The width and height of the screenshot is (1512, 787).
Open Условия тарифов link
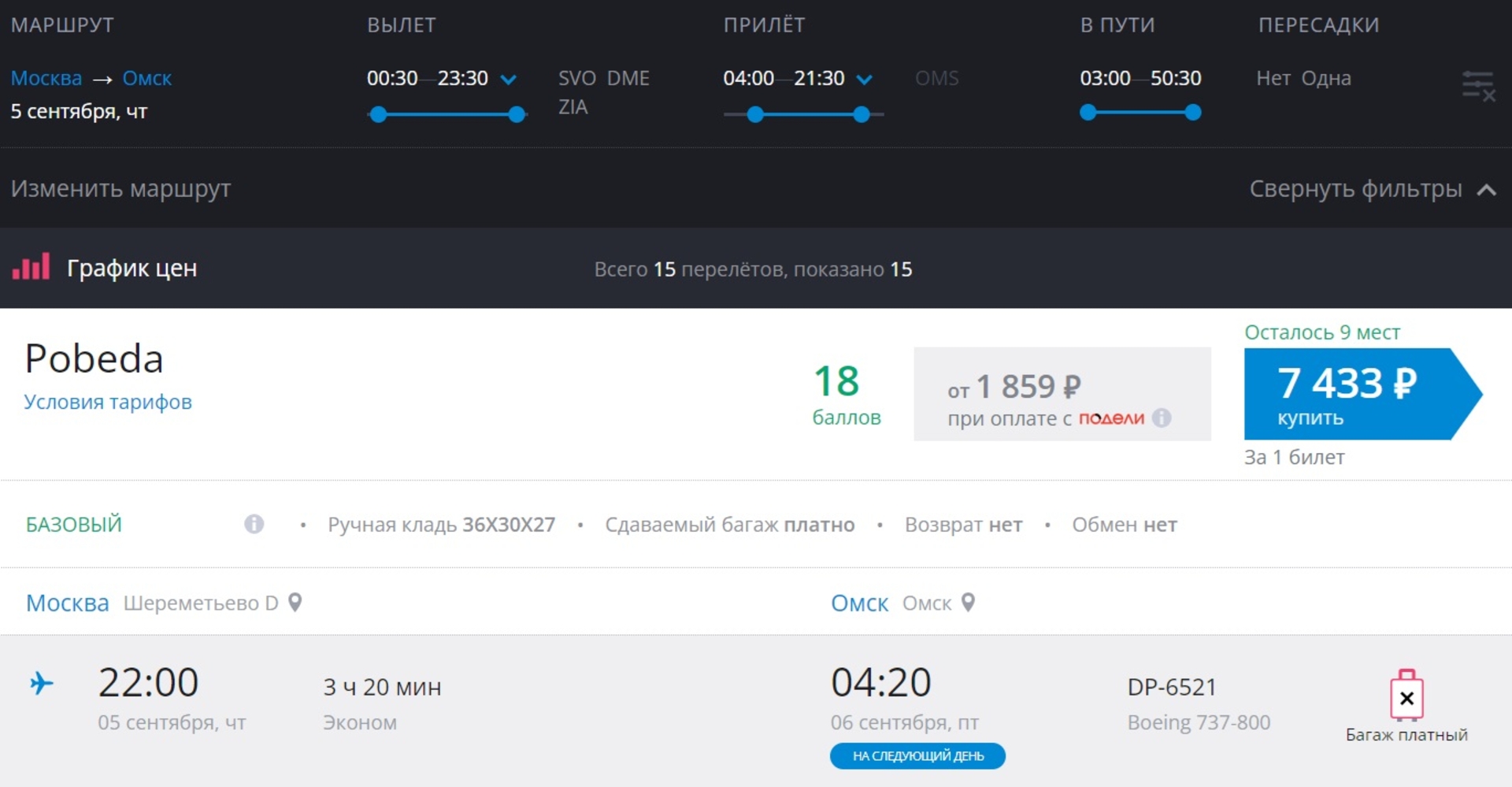pyautogui.click(x=108, y=402)
